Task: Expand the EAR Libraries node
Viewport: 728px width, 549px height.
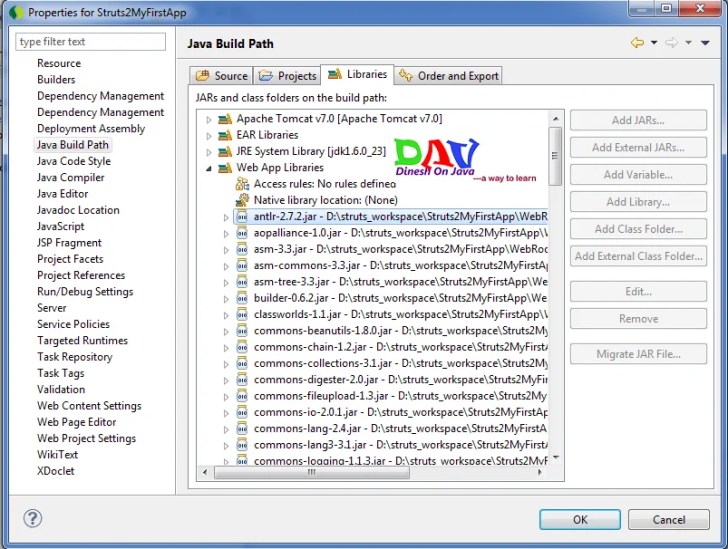Action: [209, 136]
